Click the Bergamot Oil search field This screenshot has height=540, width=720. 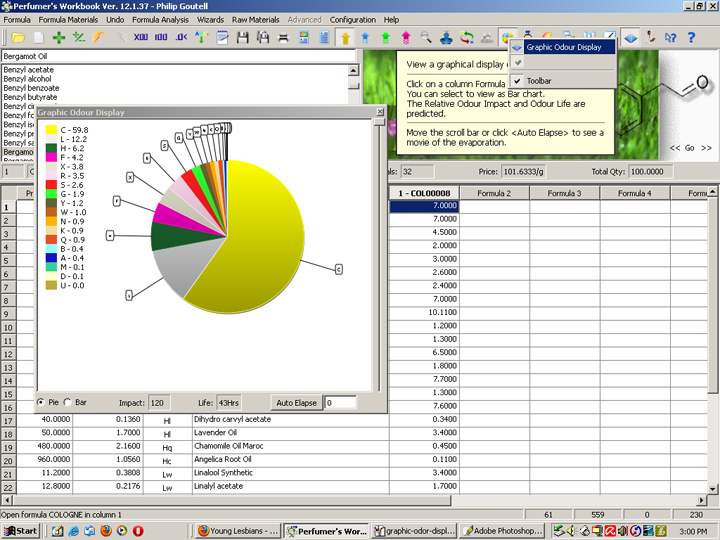click(x=178, y=56)
